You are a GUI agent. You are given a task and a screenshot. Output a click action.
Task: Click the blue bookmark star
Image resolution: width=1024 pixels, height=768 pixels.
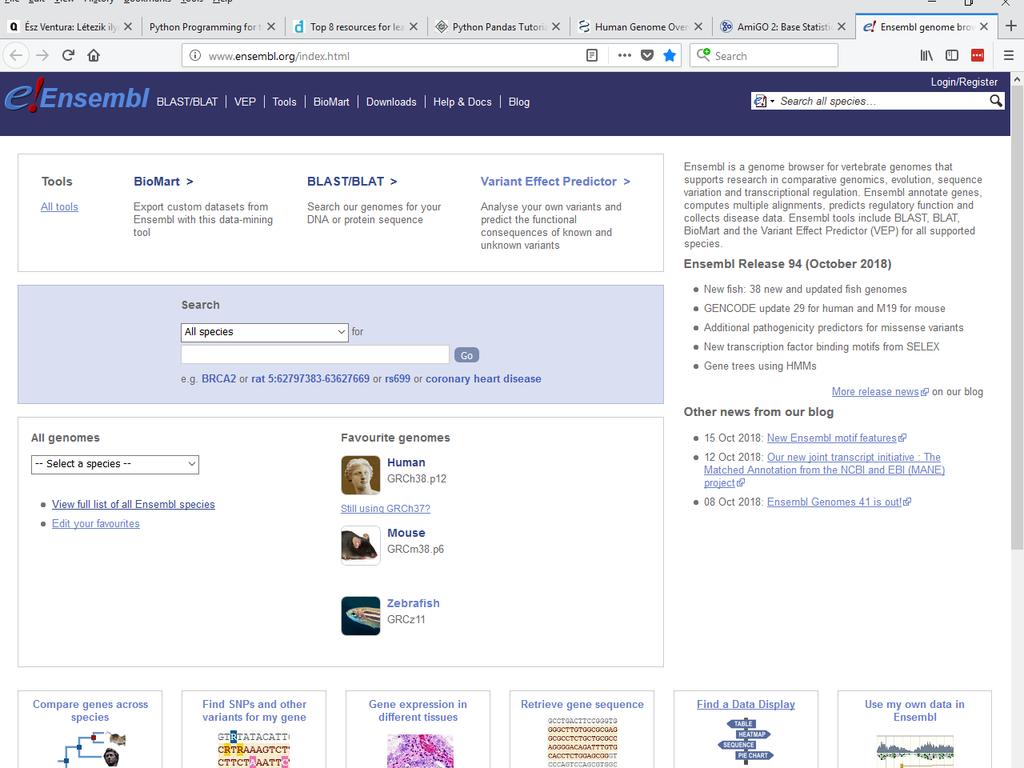click(669, 56)
